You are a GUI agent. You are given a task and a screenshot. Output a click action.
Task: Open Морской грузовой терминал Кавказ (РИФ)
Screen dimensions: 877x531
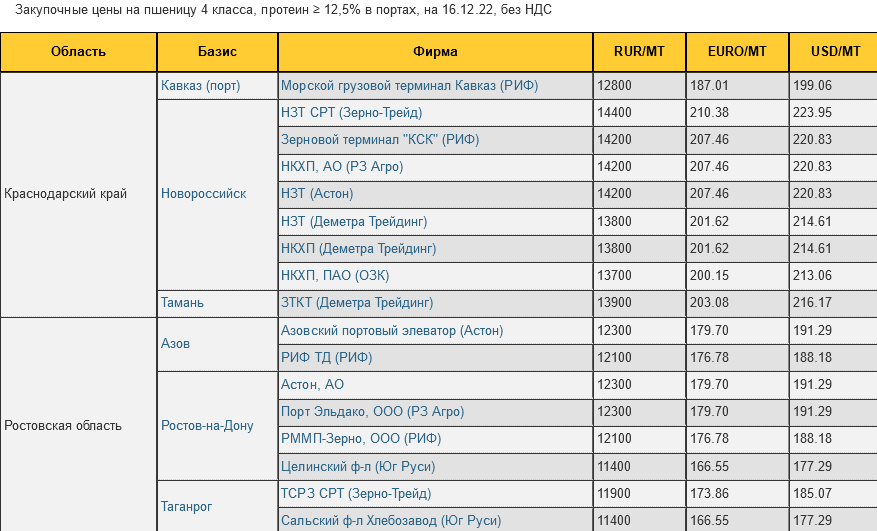coord(409,86)
